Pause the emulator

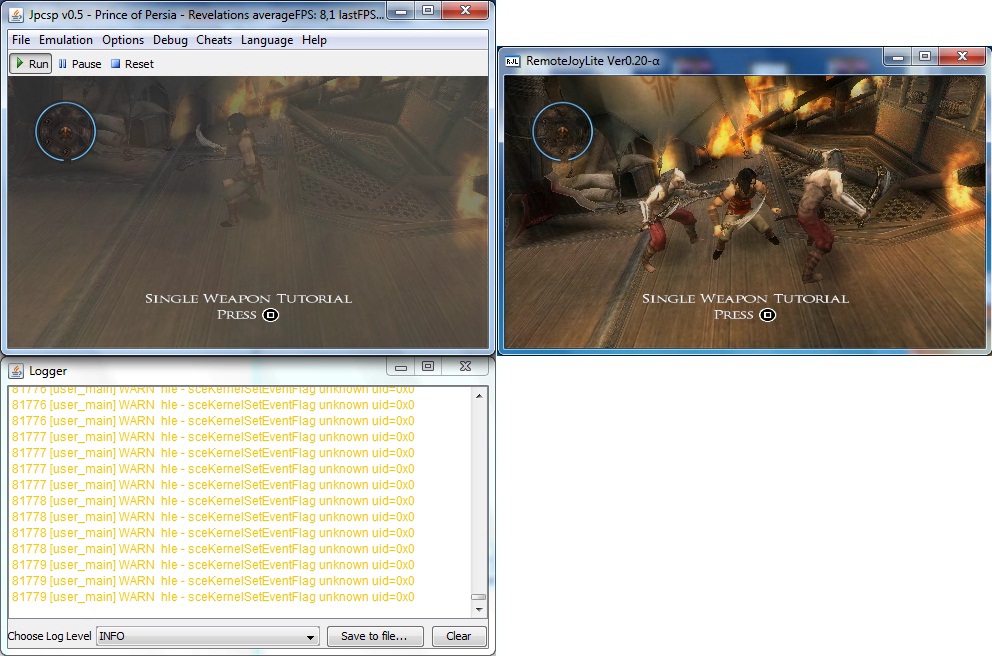coord(79,64)
